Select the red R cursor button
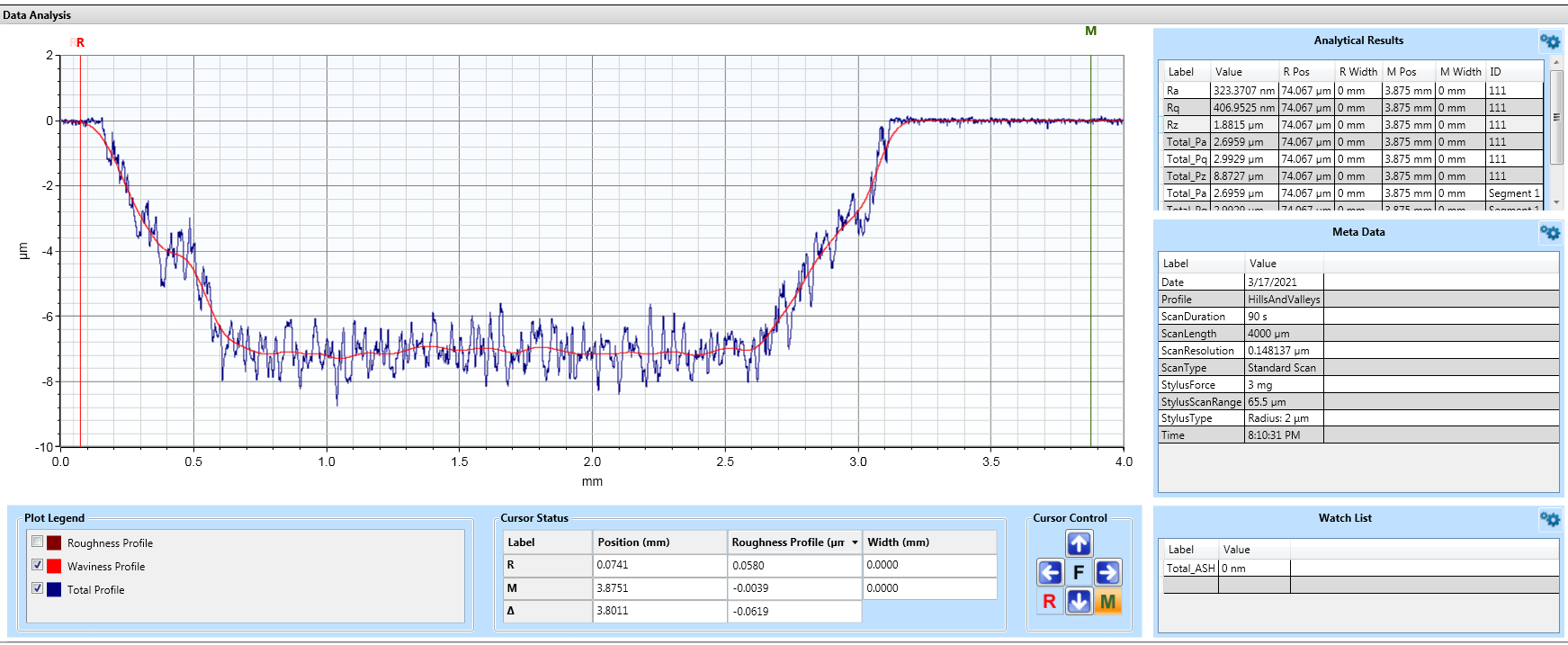The width and height of the screenshot is (1568, 645). tap(1049, 601)
